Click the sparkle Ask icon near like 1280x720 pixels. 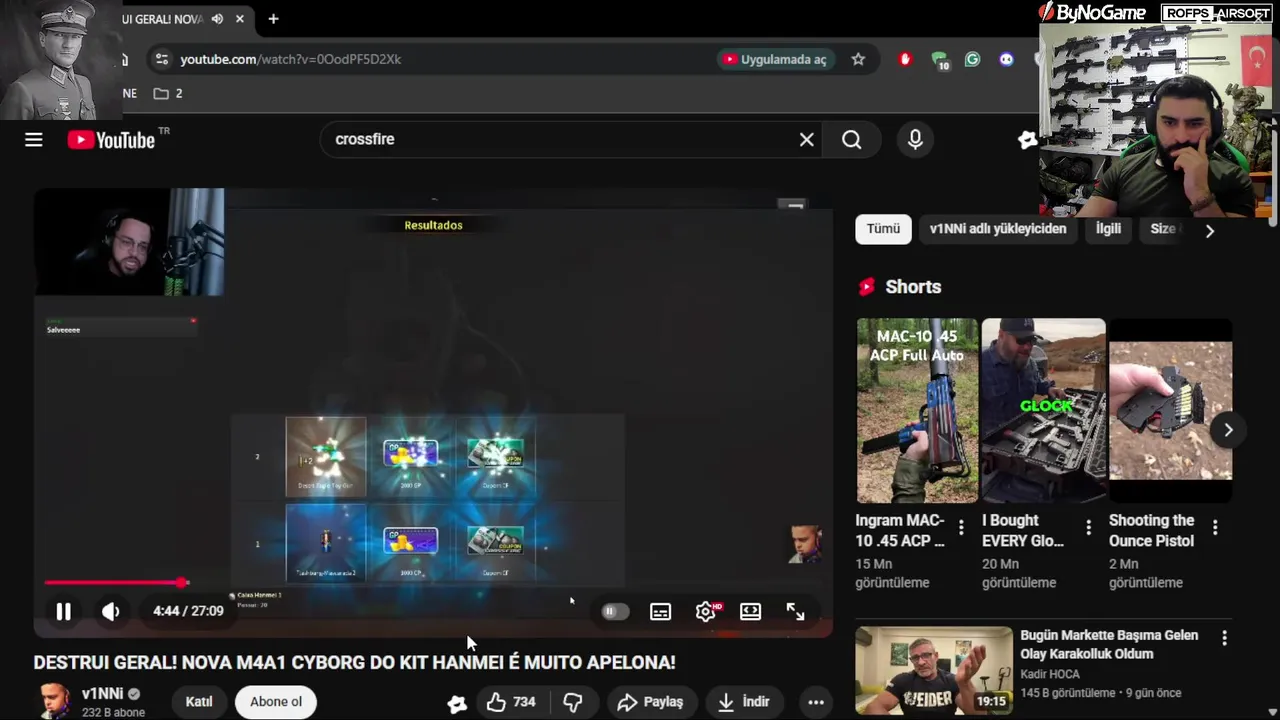point(457,703)
